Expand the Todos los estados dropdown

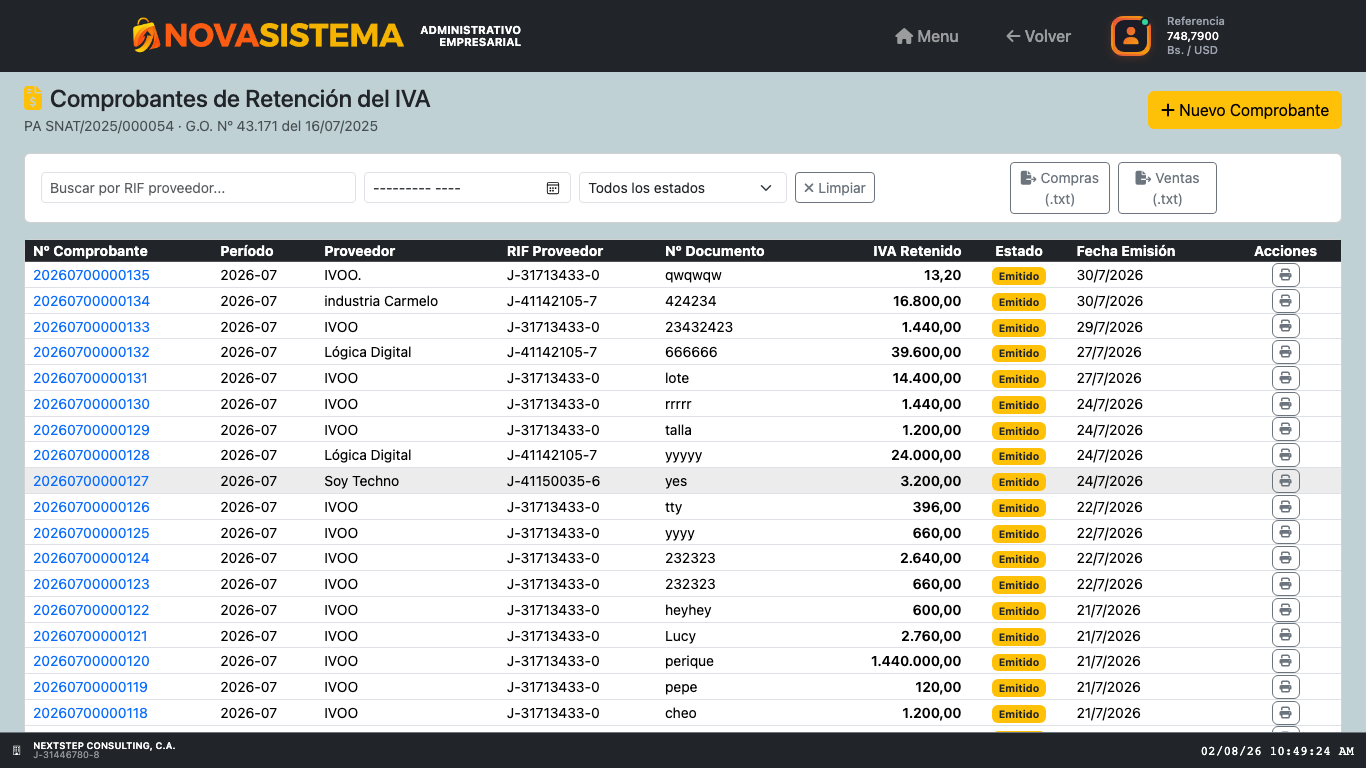click(683, 188)
